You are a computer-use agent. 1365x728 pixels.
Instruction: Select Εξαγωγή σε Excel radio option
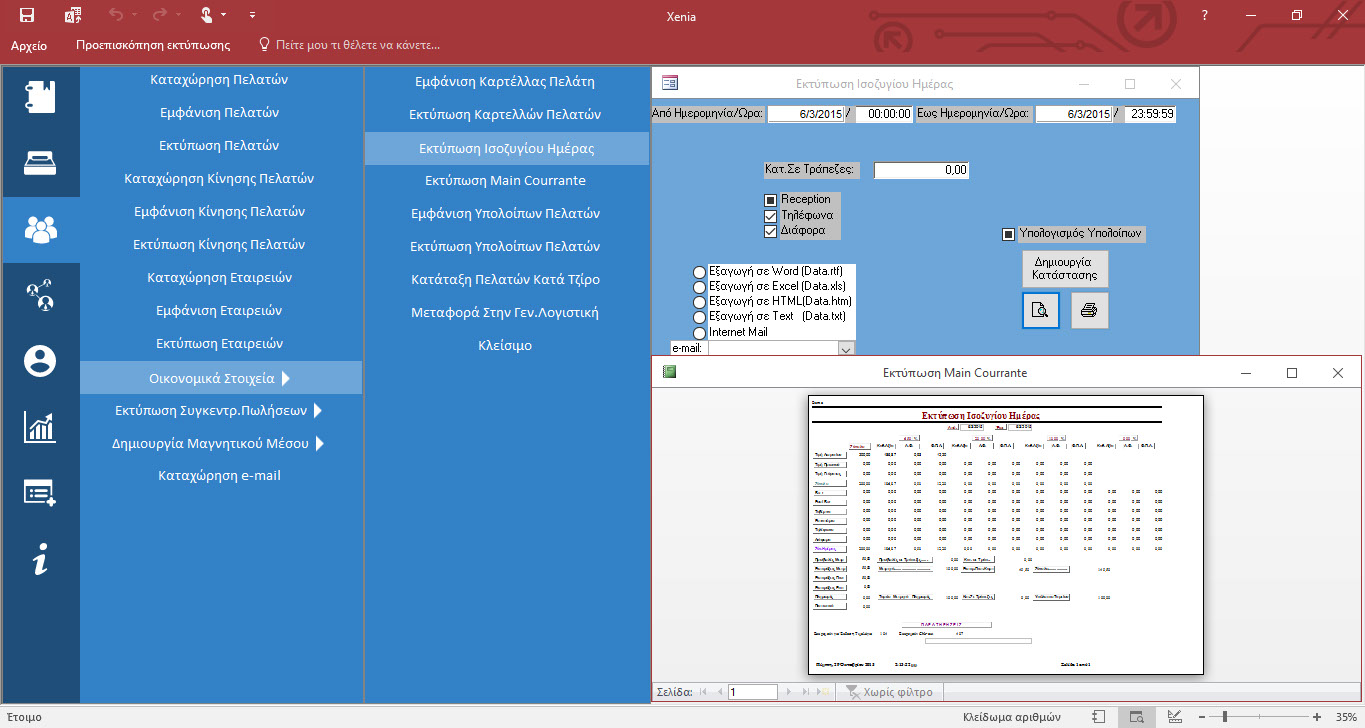coord(699,287)
